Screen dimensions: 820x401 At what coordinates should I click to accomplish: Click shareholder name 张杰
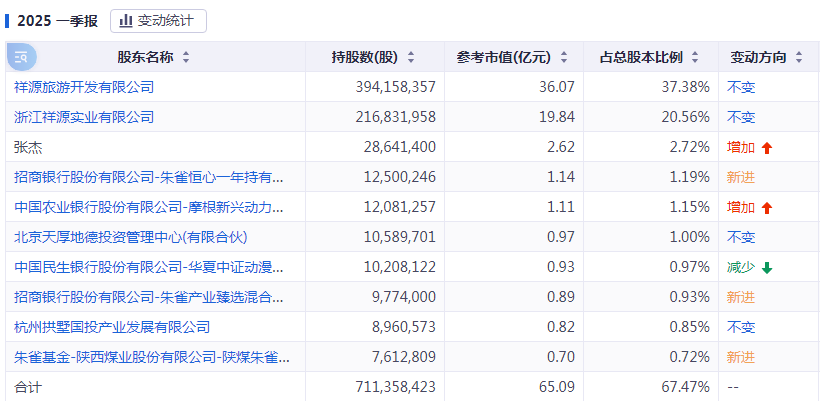click(x=28, y=147)
